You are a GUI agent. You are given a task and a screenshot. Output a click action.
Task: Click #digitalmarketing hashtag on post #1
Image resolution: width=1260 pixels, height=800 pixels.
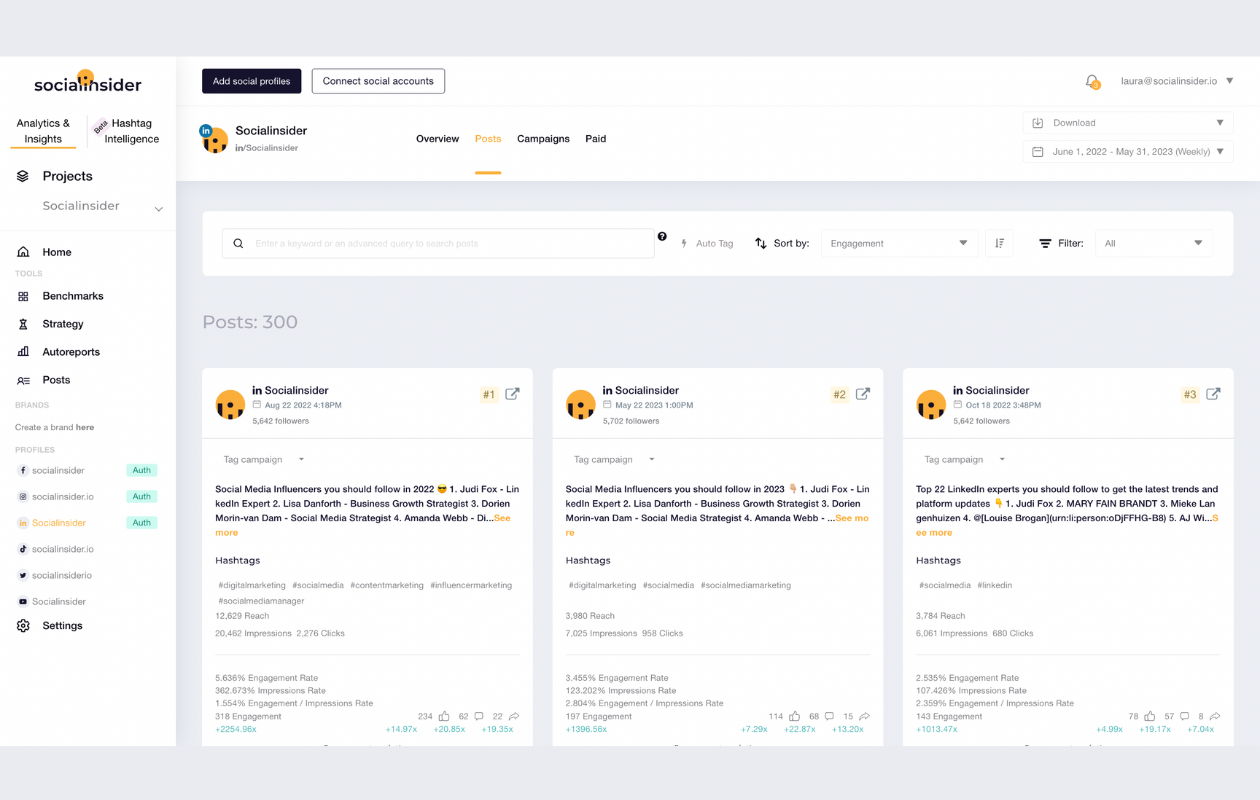pyautogui.click(x=252, y=585)
